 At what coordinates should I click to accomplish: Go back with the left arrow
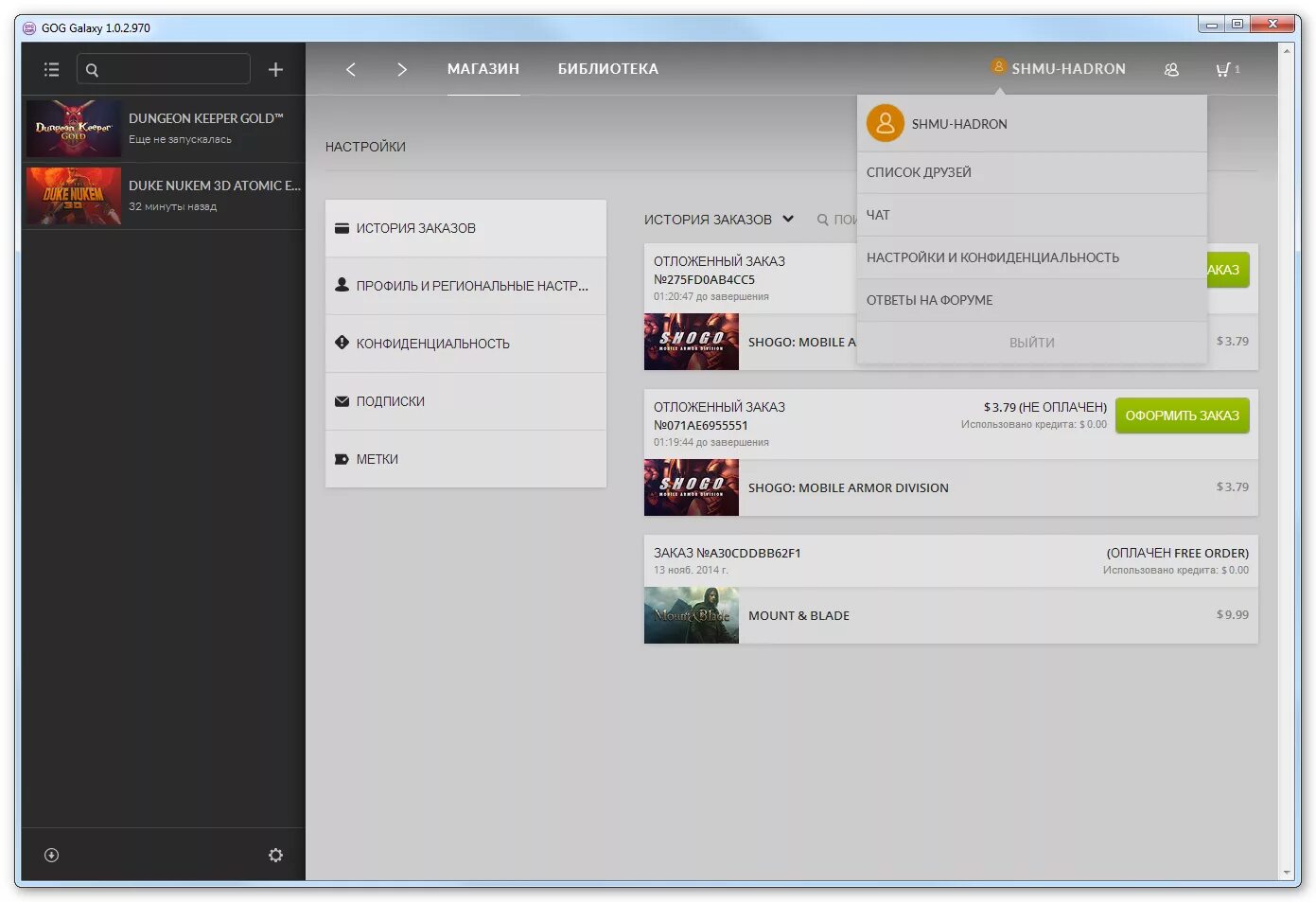tap(351, 69)
